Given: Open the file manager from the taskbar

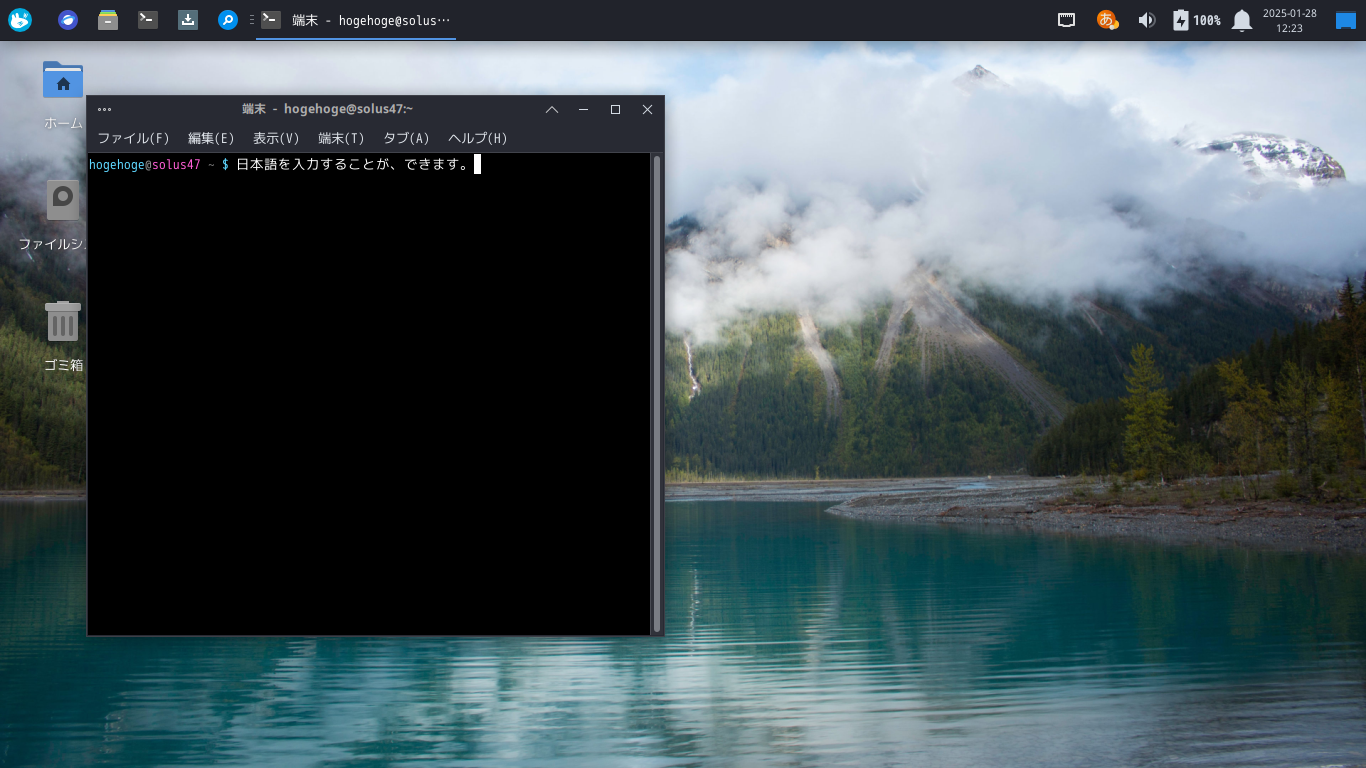Looking at the screenshot, I should (x=107, y=19).
